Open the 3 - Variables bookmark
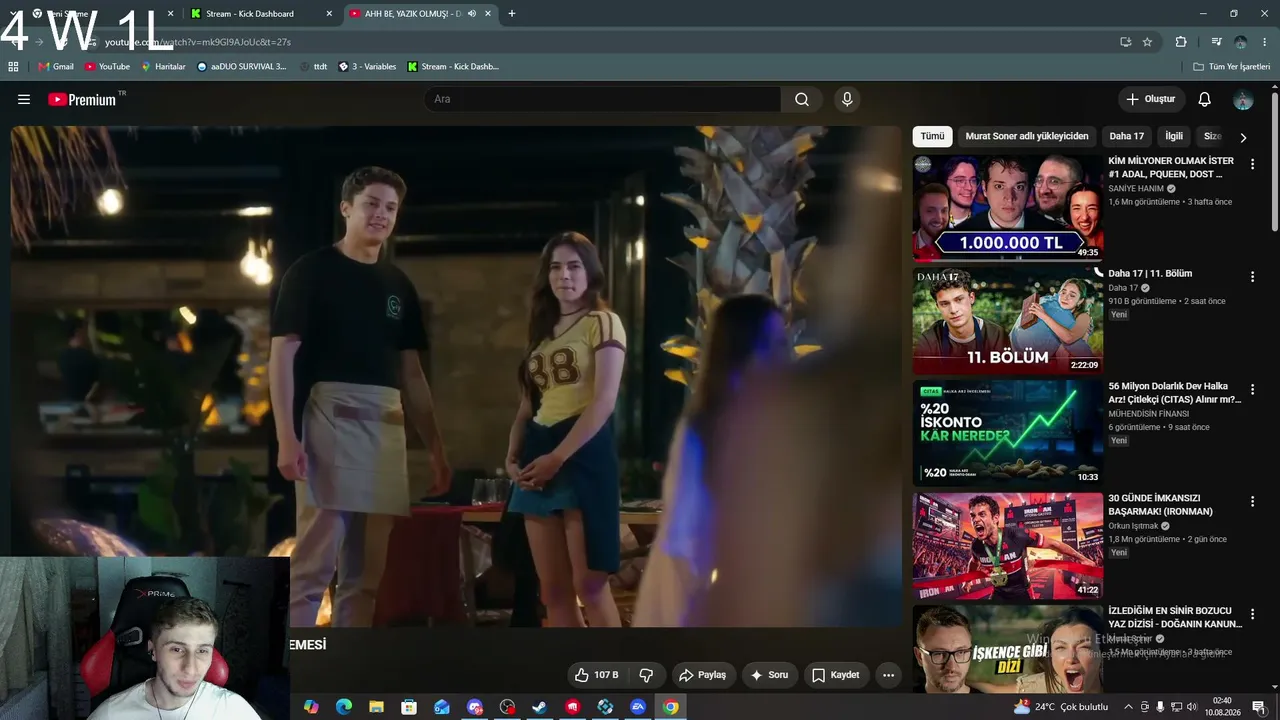This screenshot has height=720, width=1280. coord(367,67)
